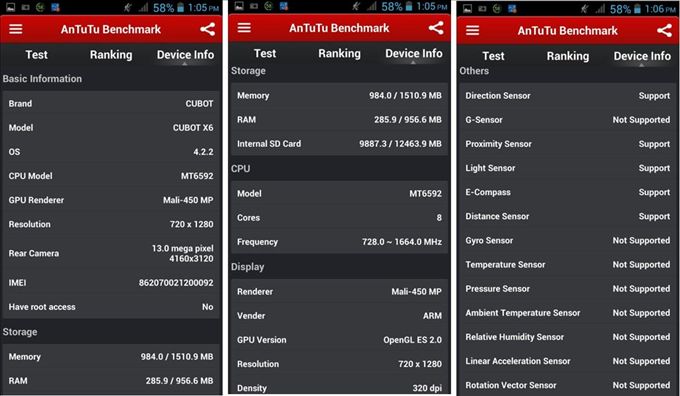The image size is (680, 396).
Task: Tap share icon in middle screenshot
Action: pyautogui.click(x=436, y=28)
